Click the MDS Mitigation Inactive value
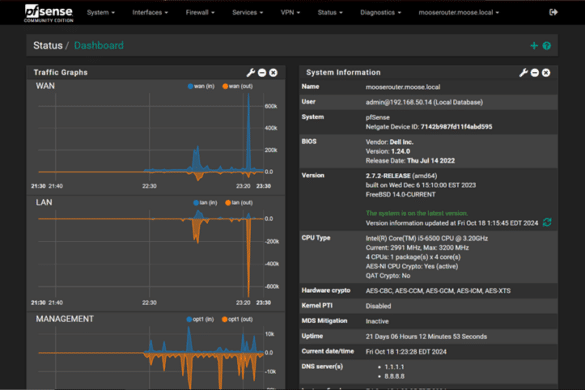The width and height of the screenshot is (585, 390). 377,321
